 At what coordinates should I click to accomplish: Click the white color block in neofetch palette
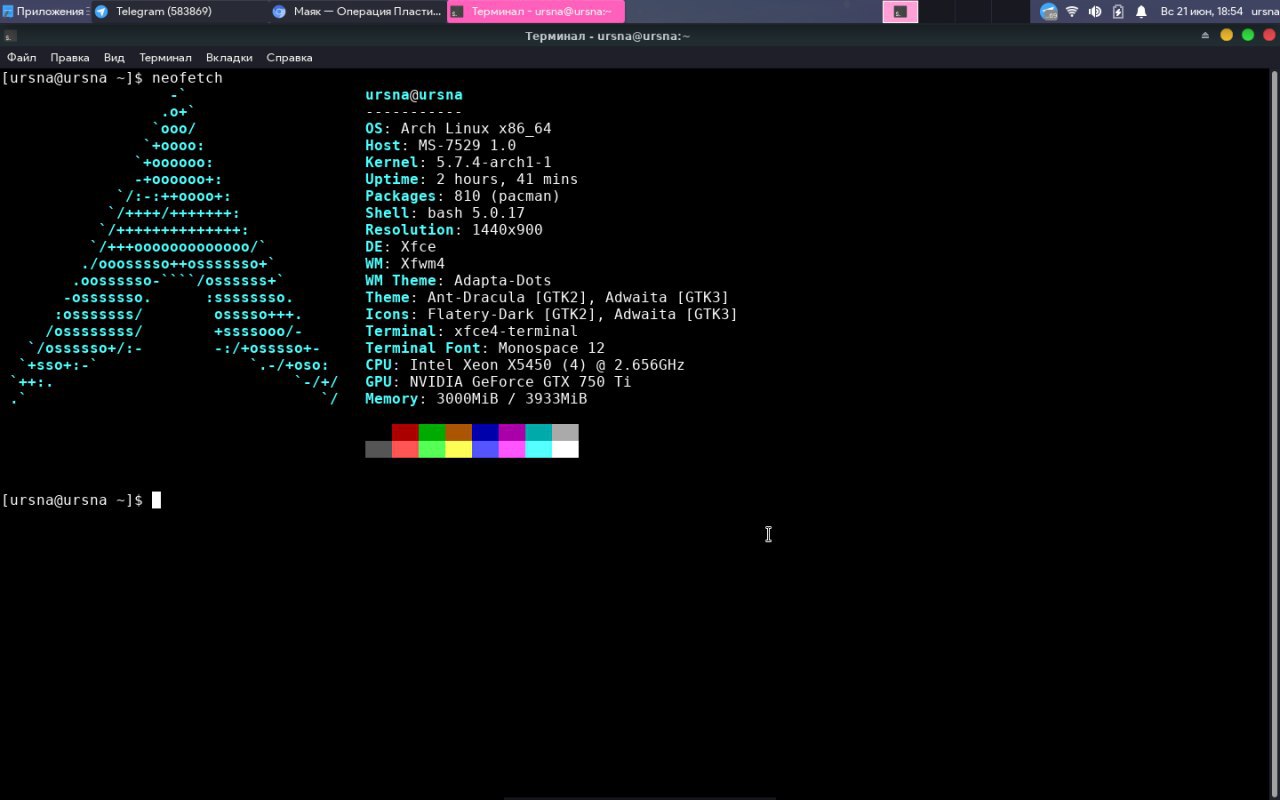(x=565, y=449)
